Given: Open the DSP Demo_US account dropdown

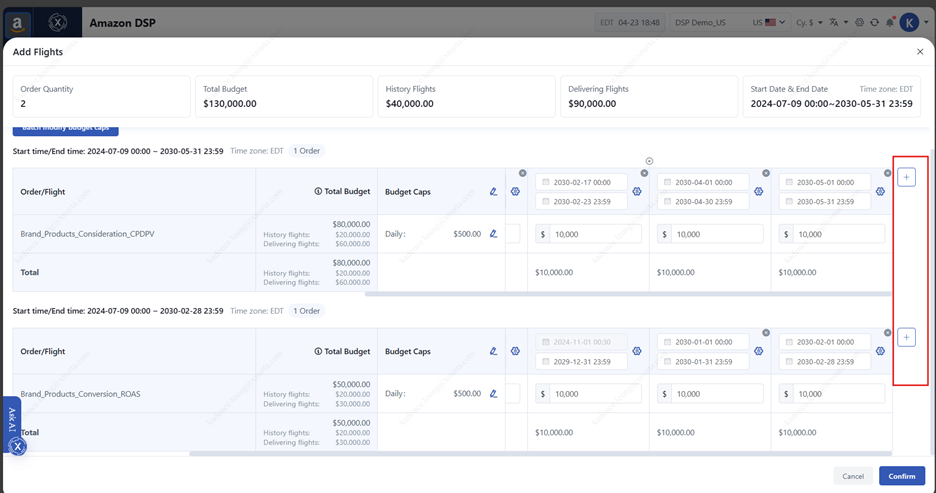Looking at the screenshot, I should tap(730, 22).
